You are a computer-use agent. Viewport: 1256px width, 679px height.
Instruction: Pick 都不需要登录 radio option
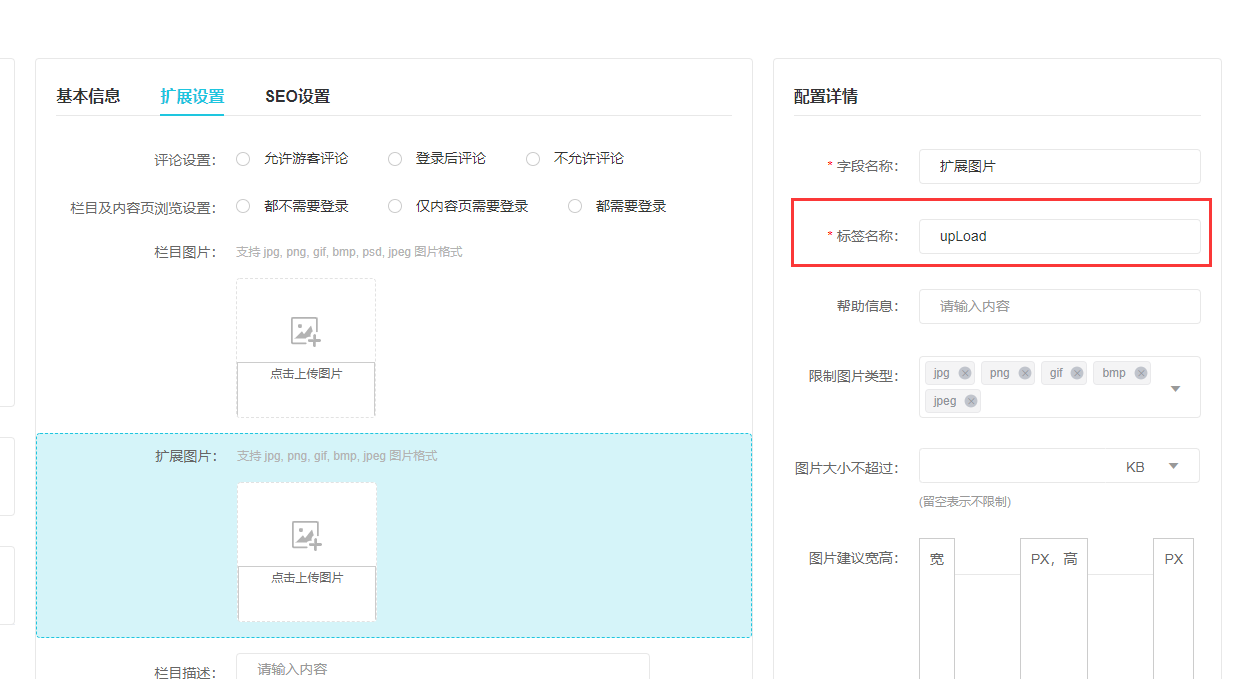point(243,206)
